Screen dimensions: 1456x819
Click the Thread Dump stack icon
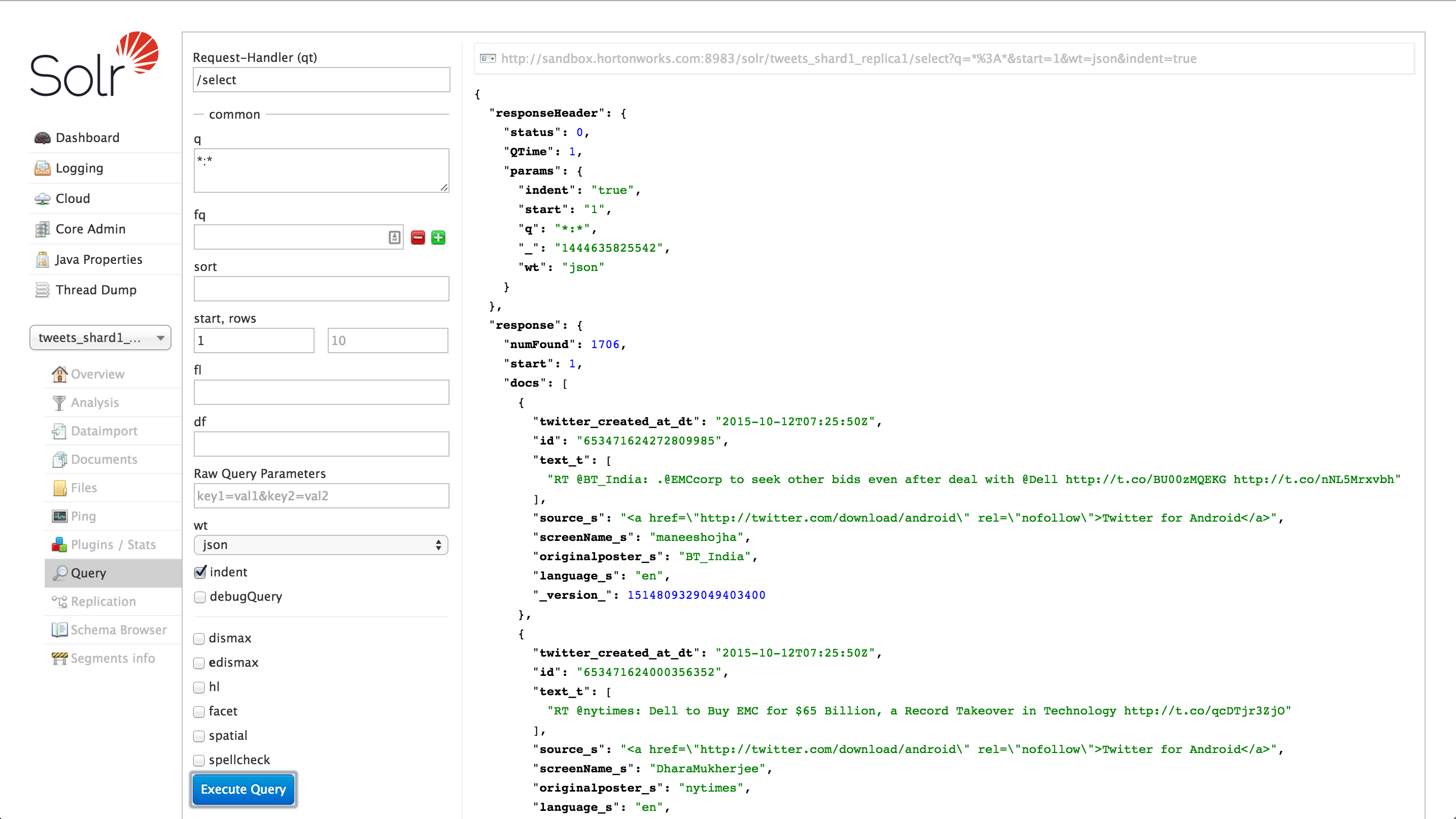pos(43,290)
